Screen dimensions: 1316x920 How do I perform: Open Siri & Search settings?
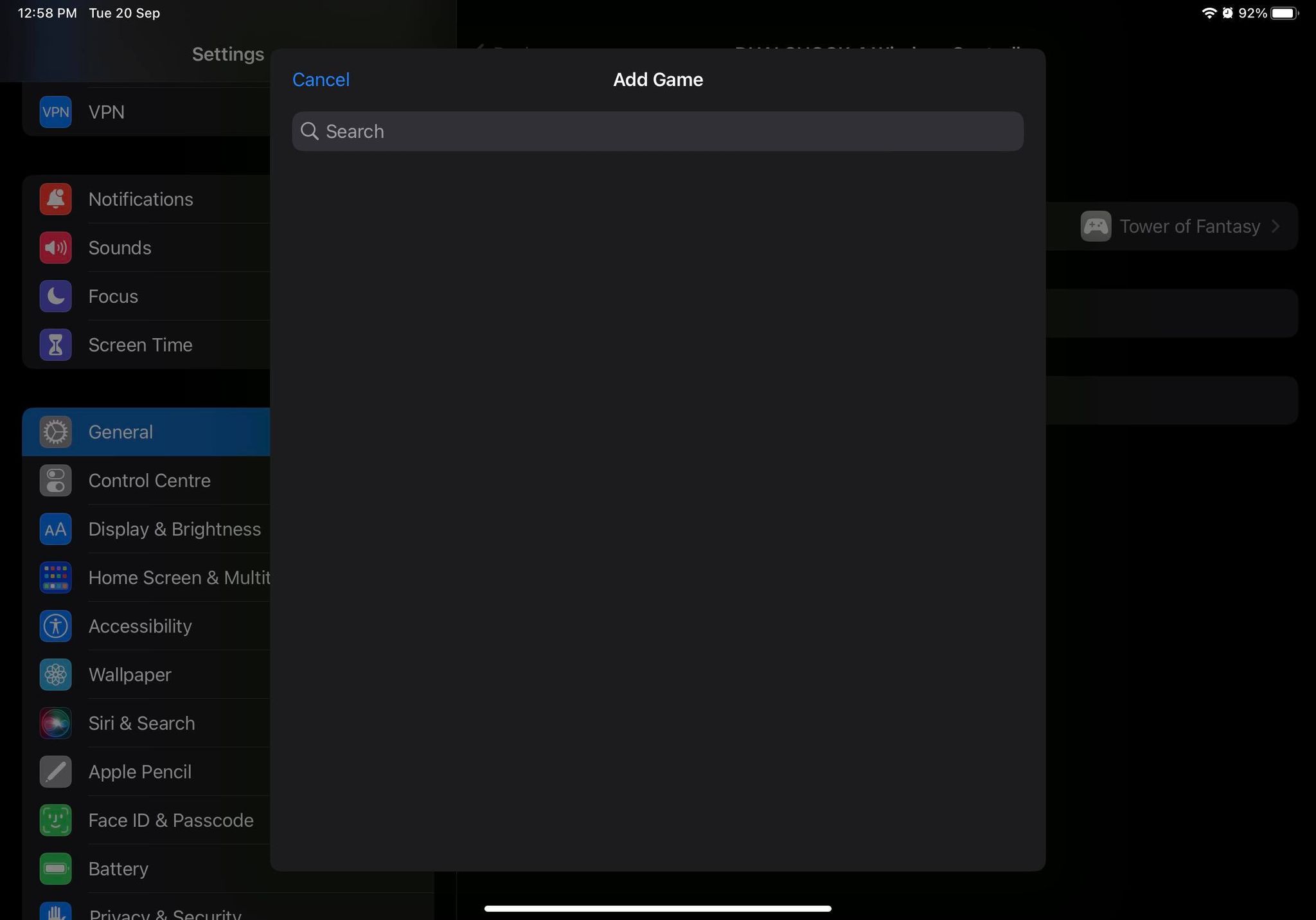pos(141,723)
